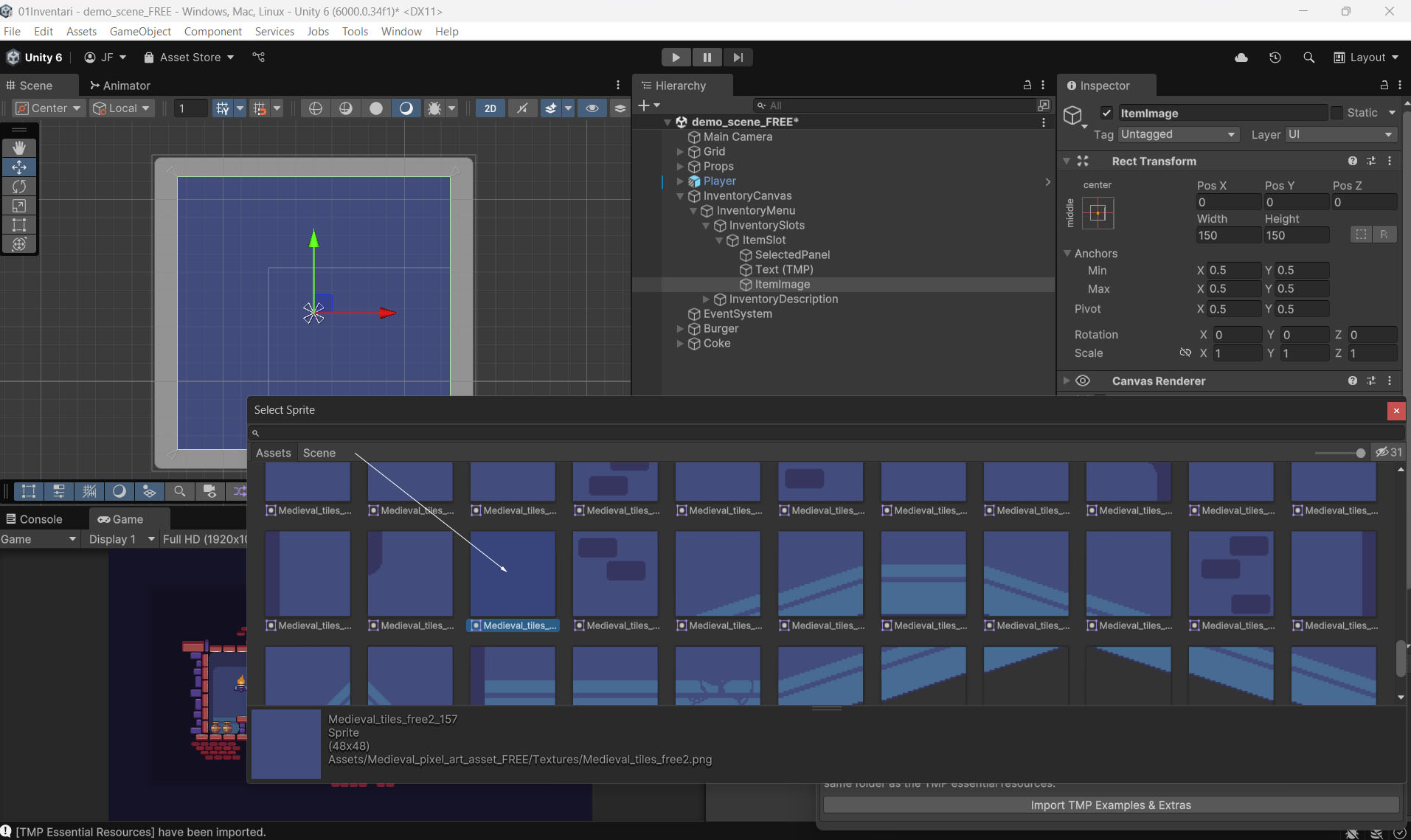Screen dimensions: 1411x840
Task: Select the Rect tool in Scene tools
Action: pyautogui.click(x=19, y=225)
